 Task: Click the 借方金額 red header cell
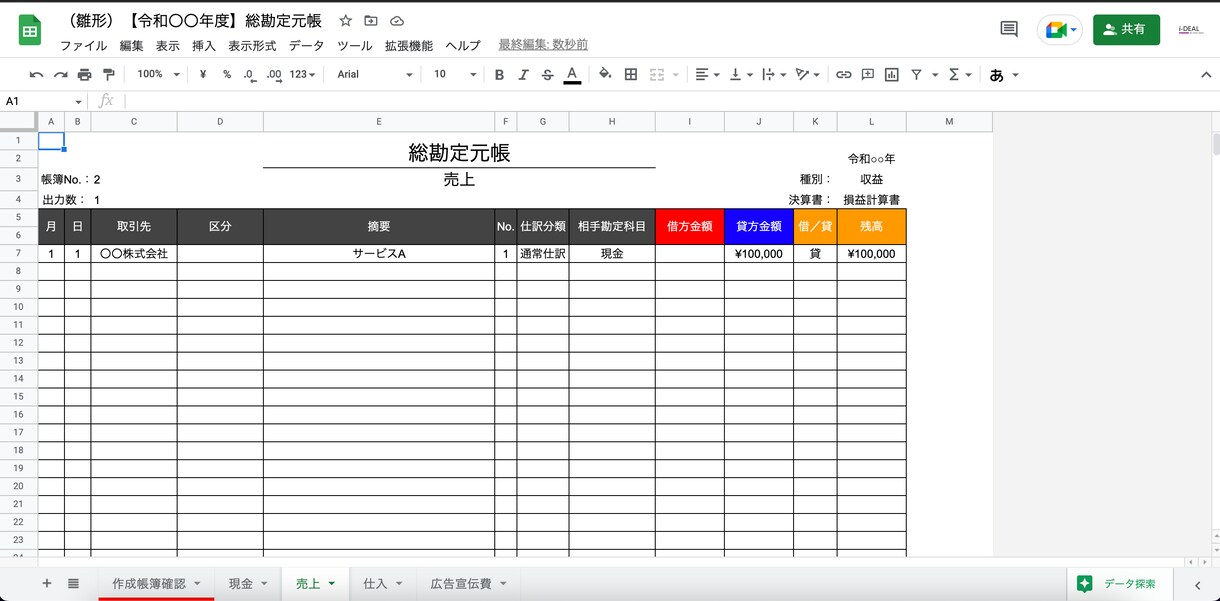(690, 227)
